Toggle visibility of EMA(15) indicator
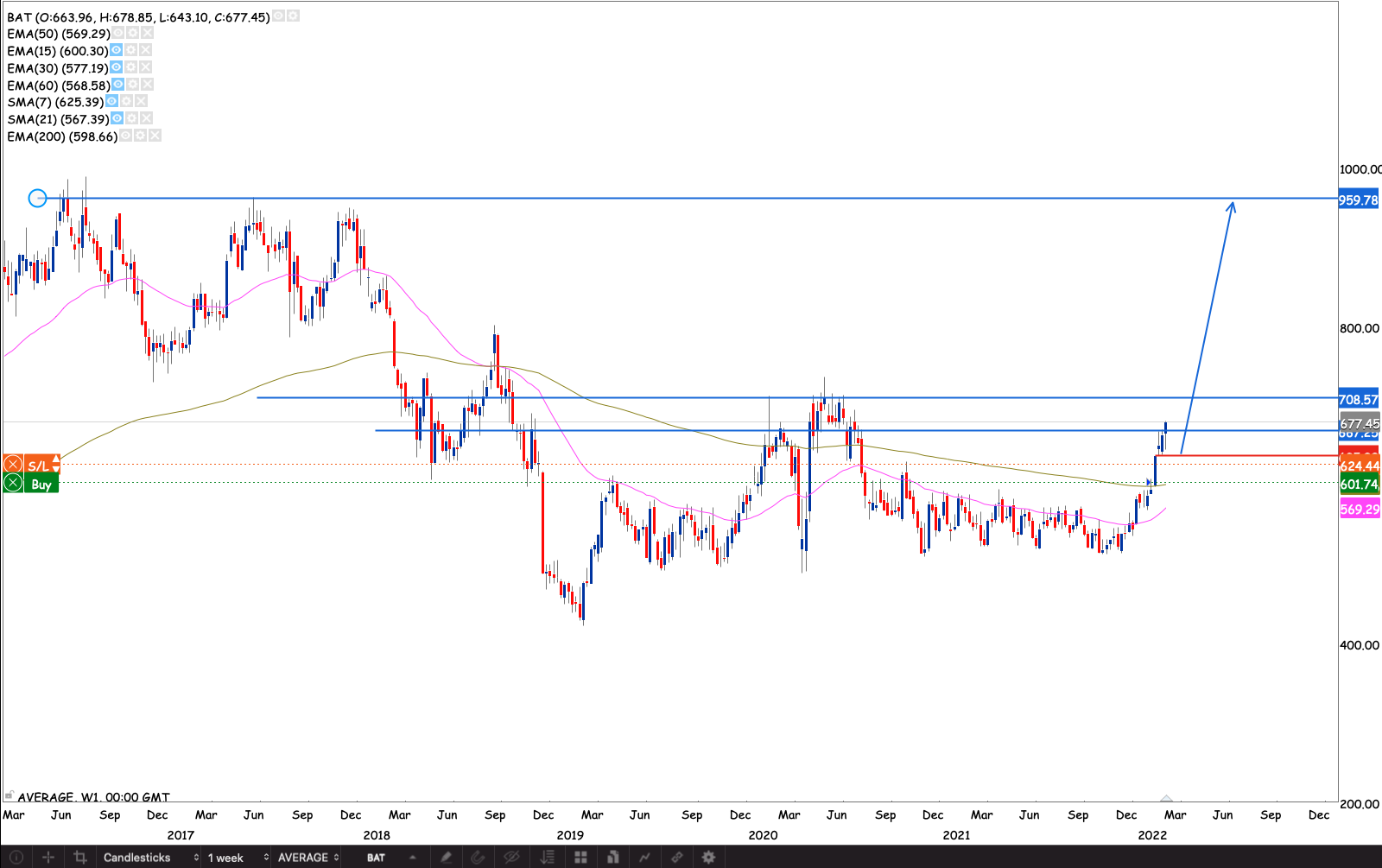The image size is (1382, 868). [116, 50]
